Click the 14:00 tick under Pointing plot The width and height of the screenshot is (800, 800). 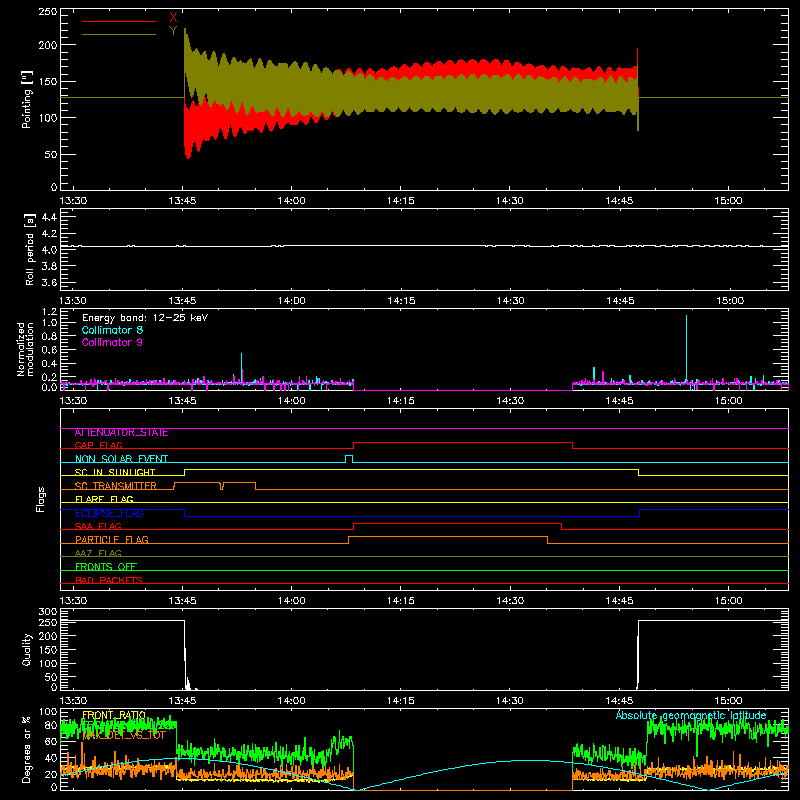(291, 201)
